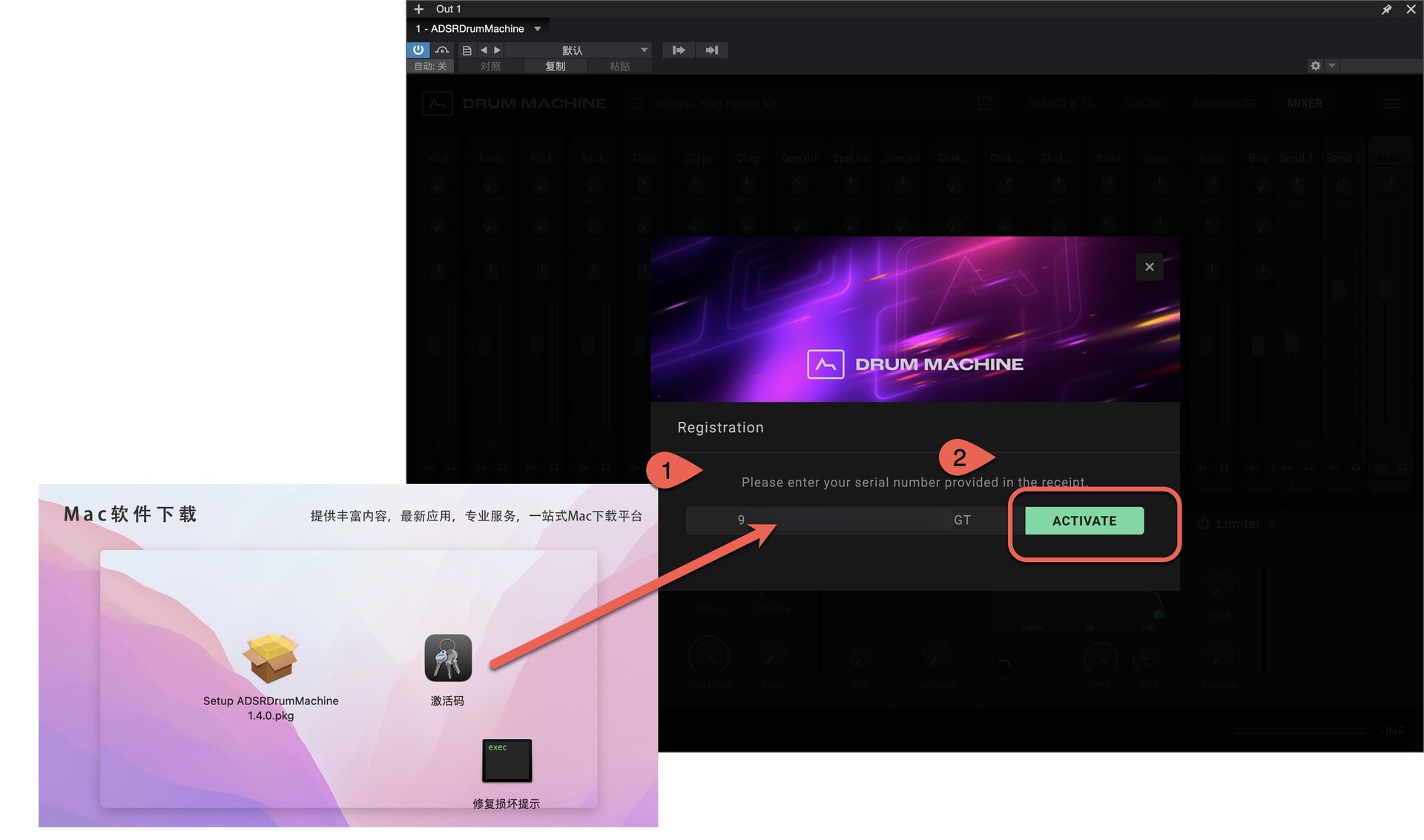Expand the ADSRDrumMachine instance dropdown
The image size is (1424, 840).
point(538,29)
